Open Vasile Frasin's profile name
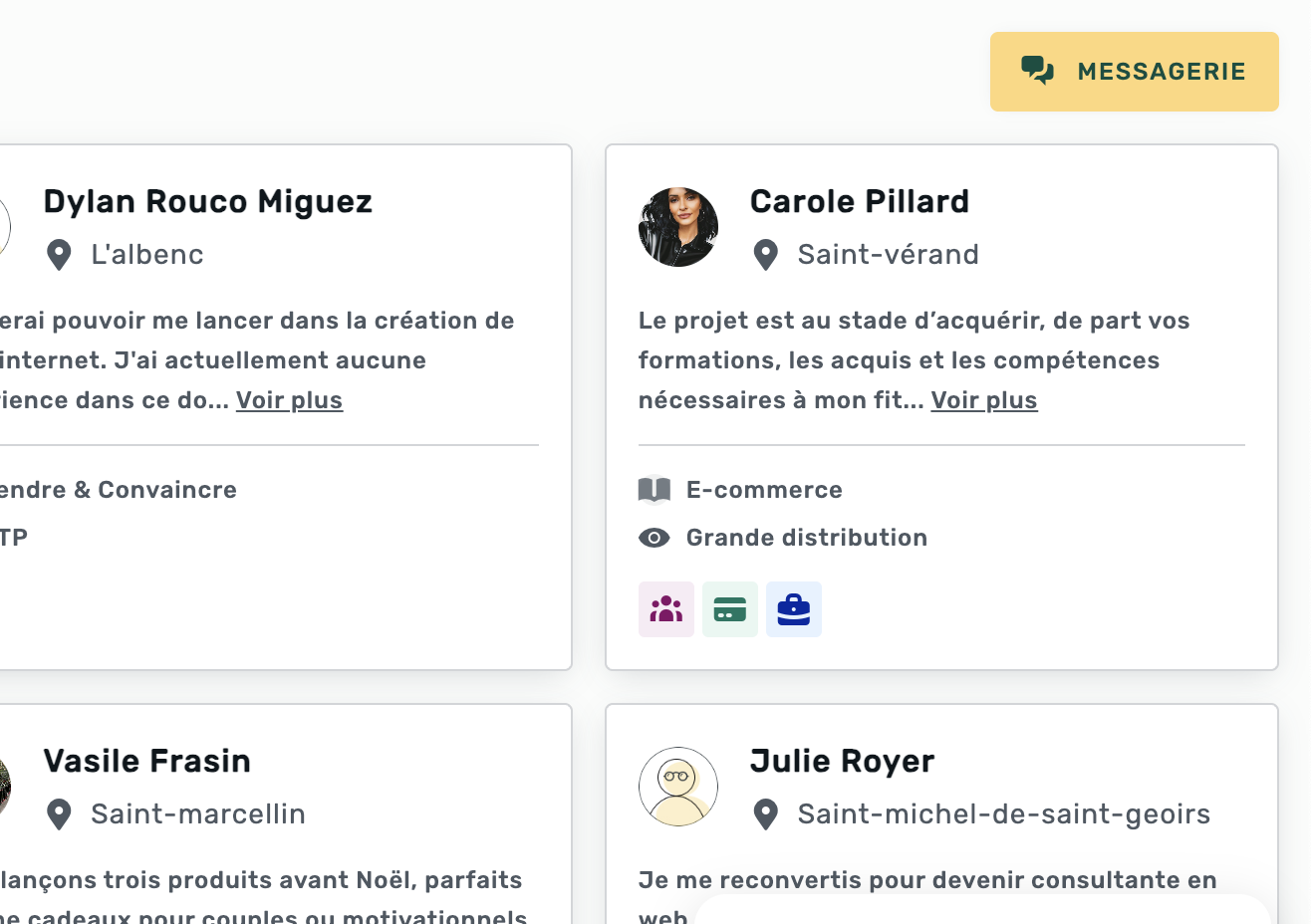 pos(146,761)
